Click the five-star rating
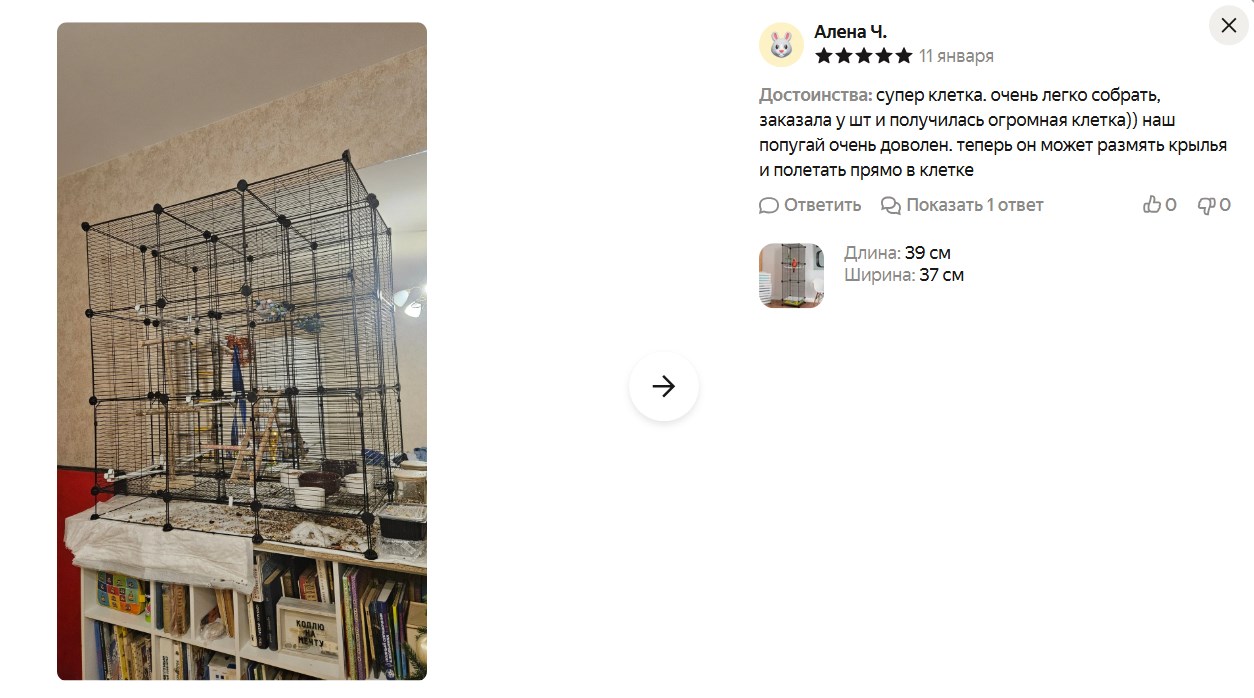Viewport: 1254px width, 698px height. pos(863,56)
